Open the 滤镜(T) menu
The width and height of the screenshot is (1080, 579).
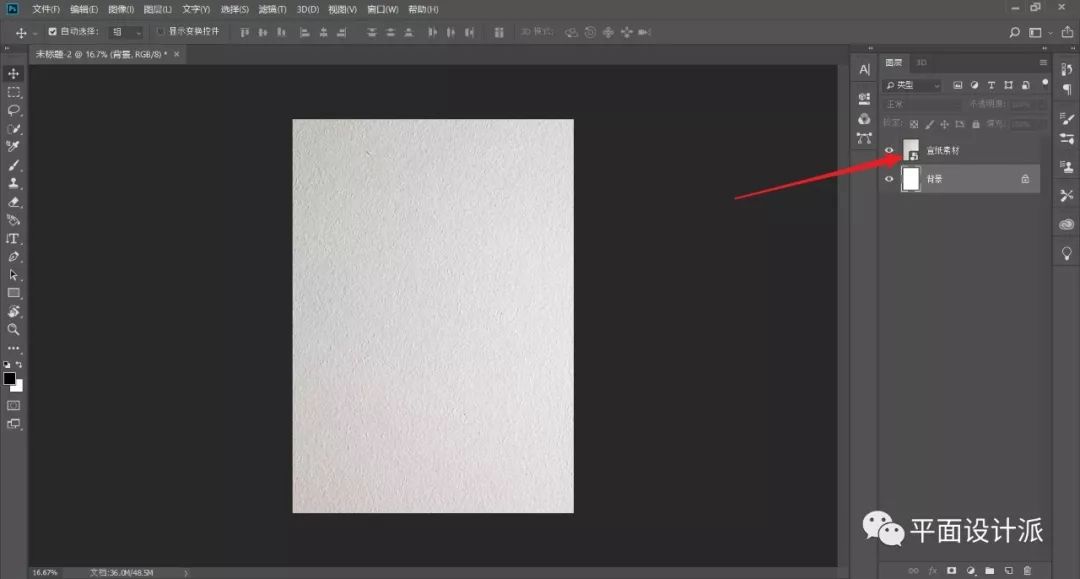tap(272, 9)
